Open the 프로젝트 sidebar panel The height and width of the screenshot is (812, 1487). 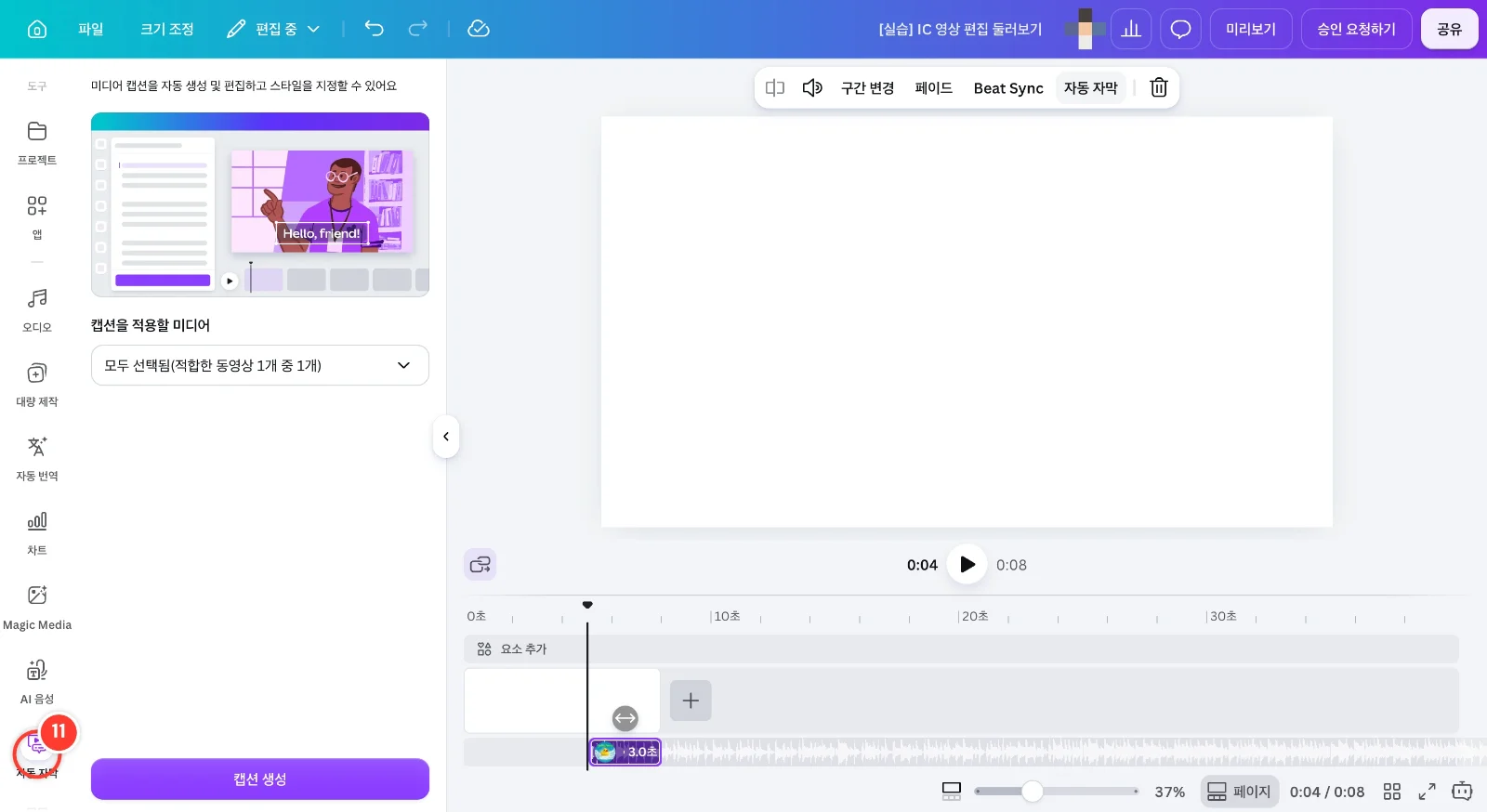click(37, 143)
